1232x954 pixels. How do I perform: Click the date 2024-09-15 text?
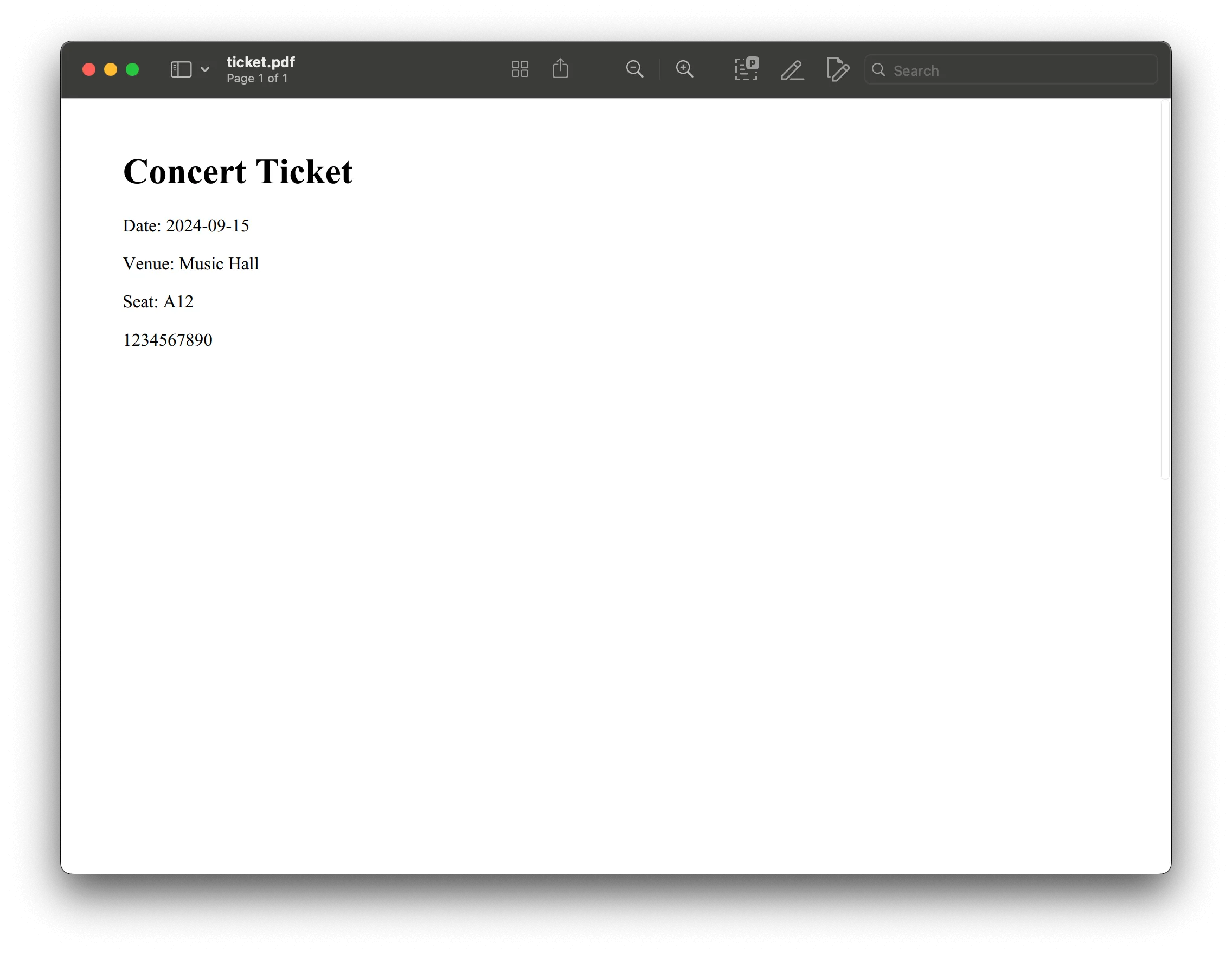click(186, 225)
